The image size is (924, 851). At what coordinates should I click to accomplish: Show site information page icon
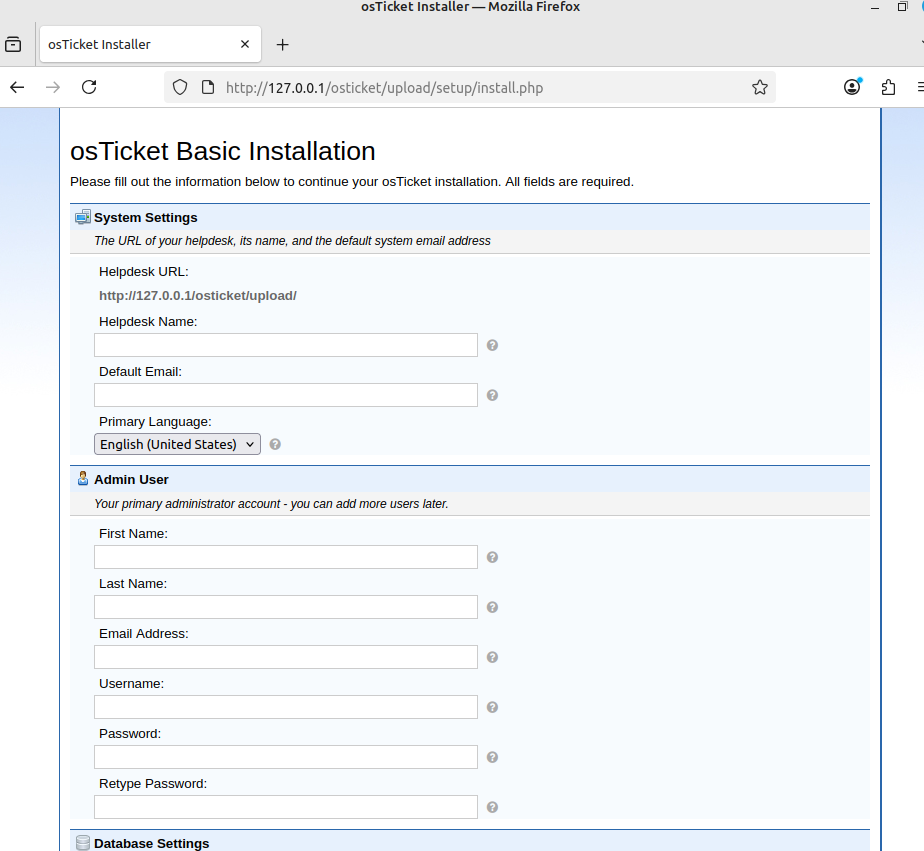tap(208, 88)
